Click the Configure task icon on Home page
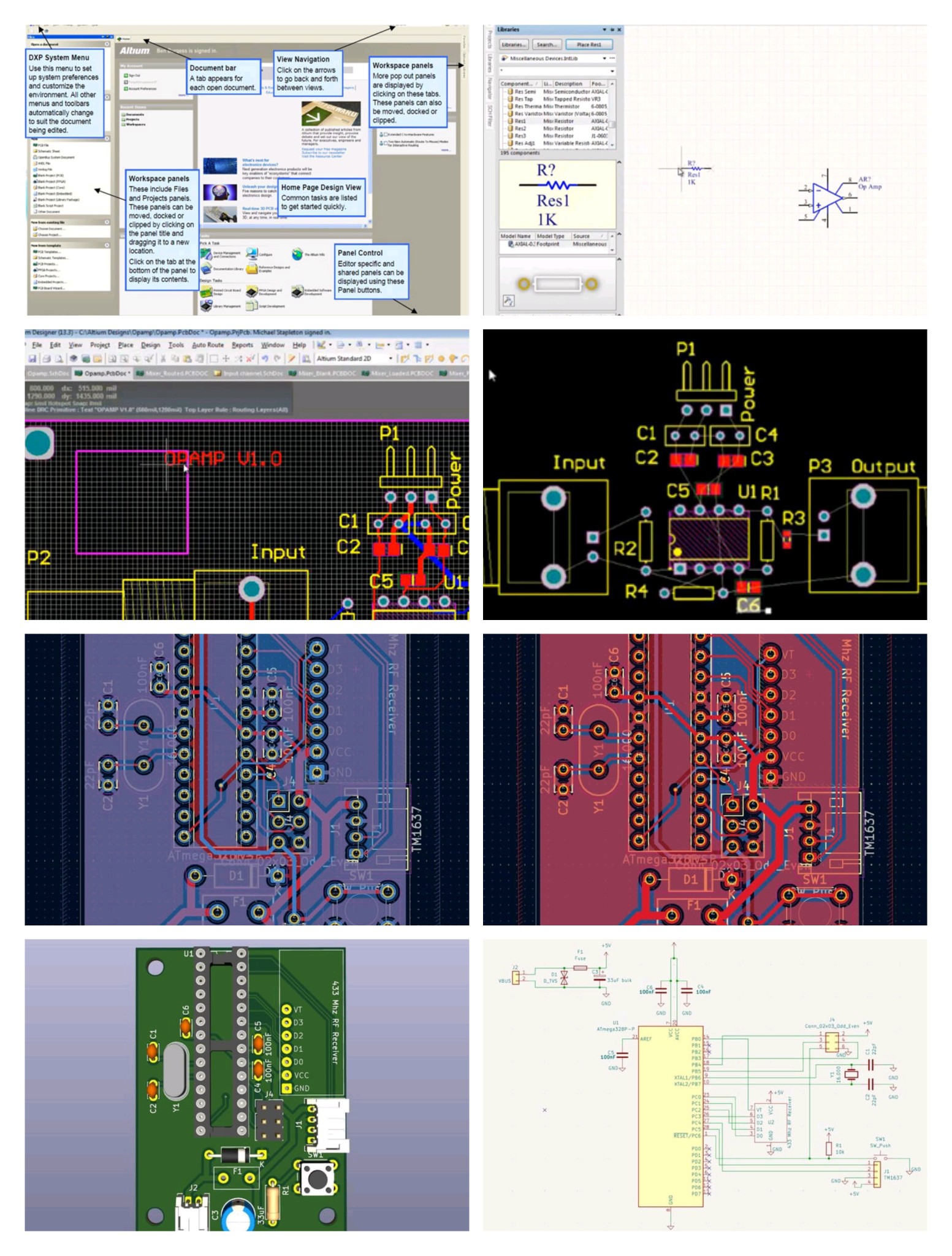The width and height of the screenshot is (952, 1256). click(x=251, y=254)
